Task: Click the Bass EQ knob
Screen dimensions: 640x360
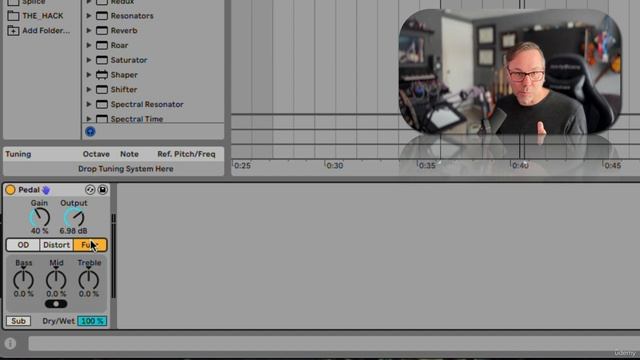Action: (x=23, y=280)
